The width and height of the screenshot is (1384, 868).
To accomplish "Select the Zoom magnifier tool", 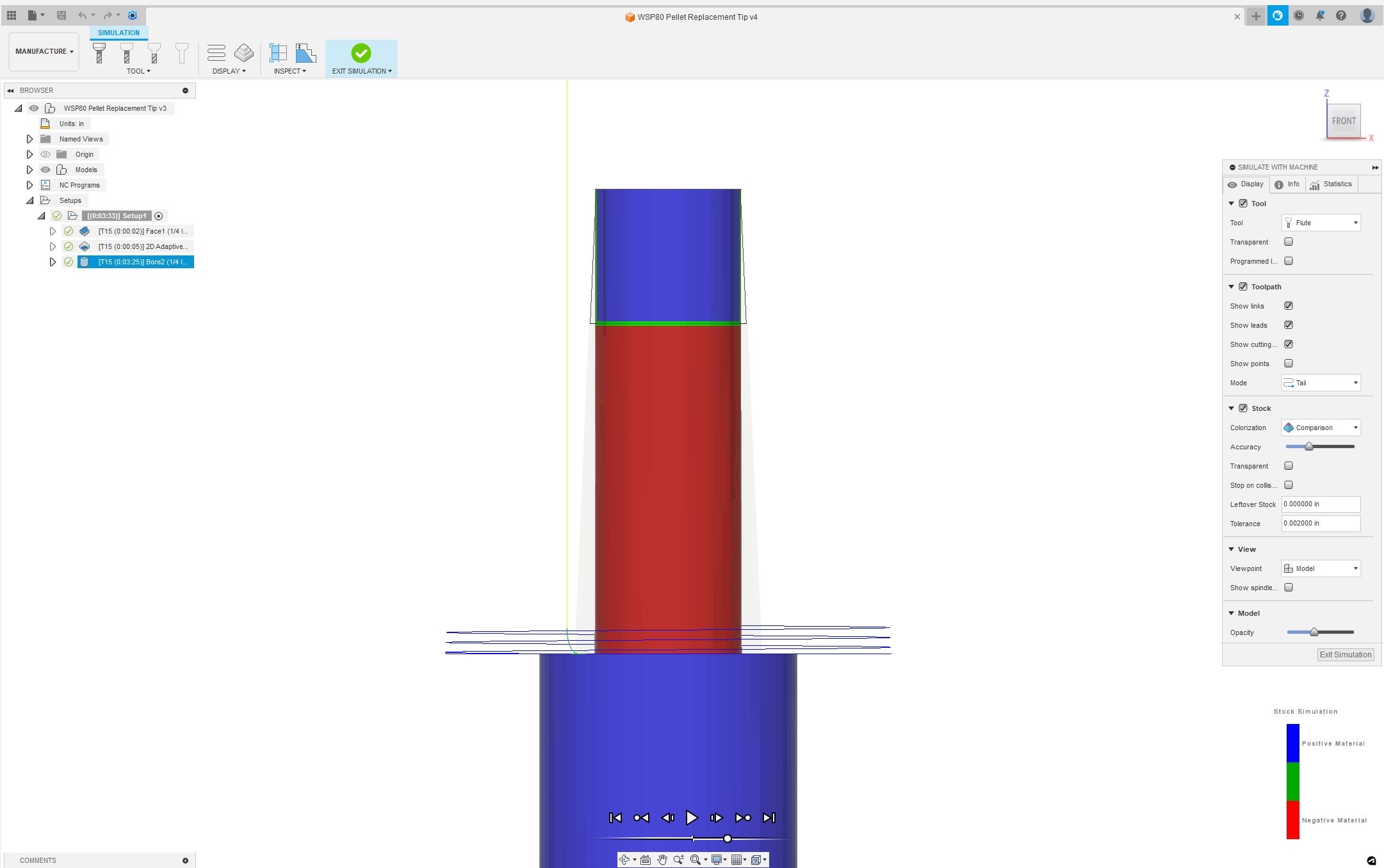I will point(679,860).
